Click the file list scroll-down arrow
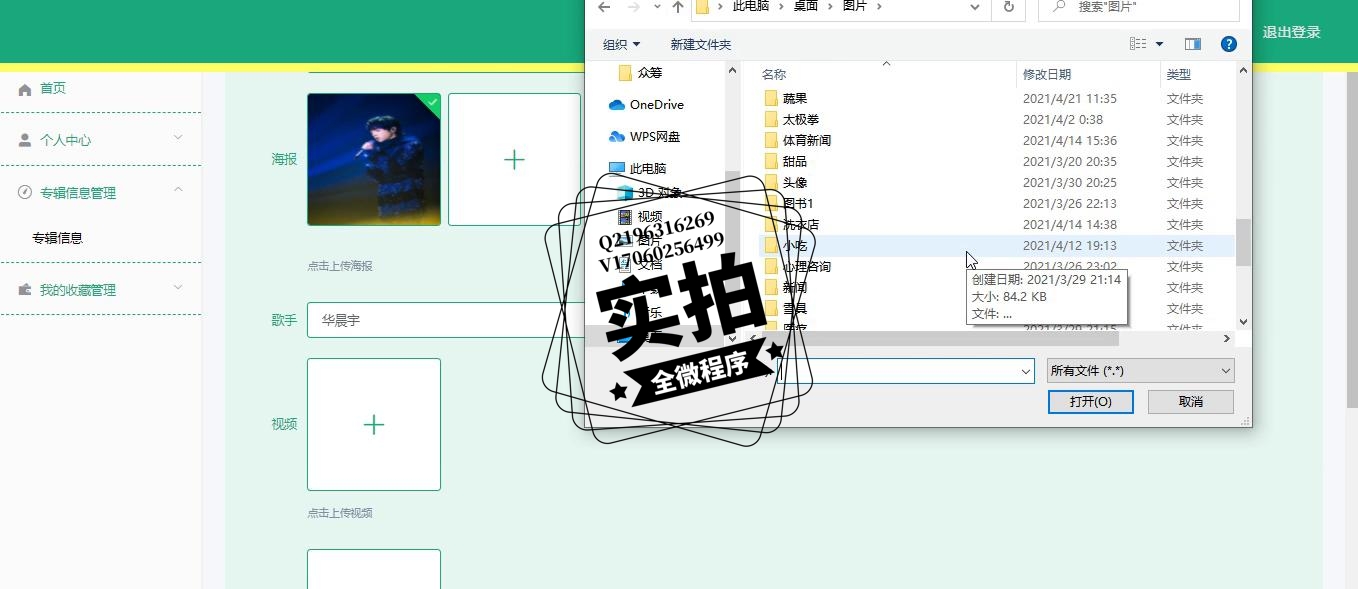 tap(1244, 322)
